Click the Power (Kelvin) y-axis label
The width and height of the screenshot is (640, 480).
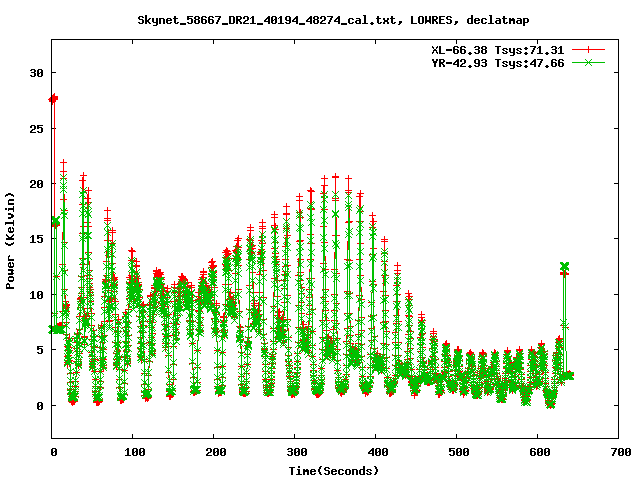coord(10,241)
